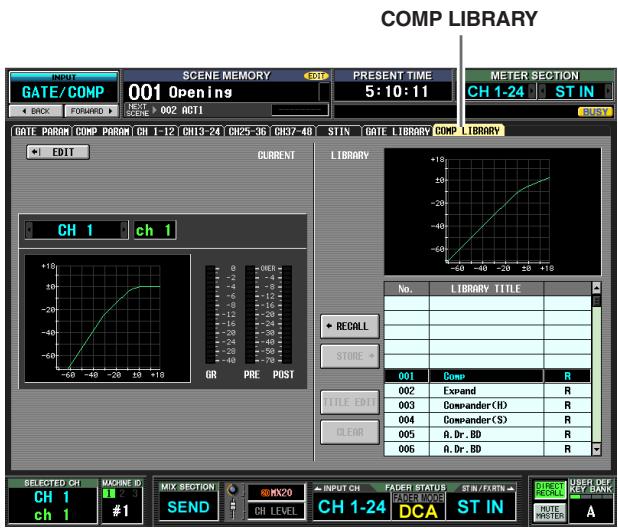Go BACK to previous screen

(36, 111)
